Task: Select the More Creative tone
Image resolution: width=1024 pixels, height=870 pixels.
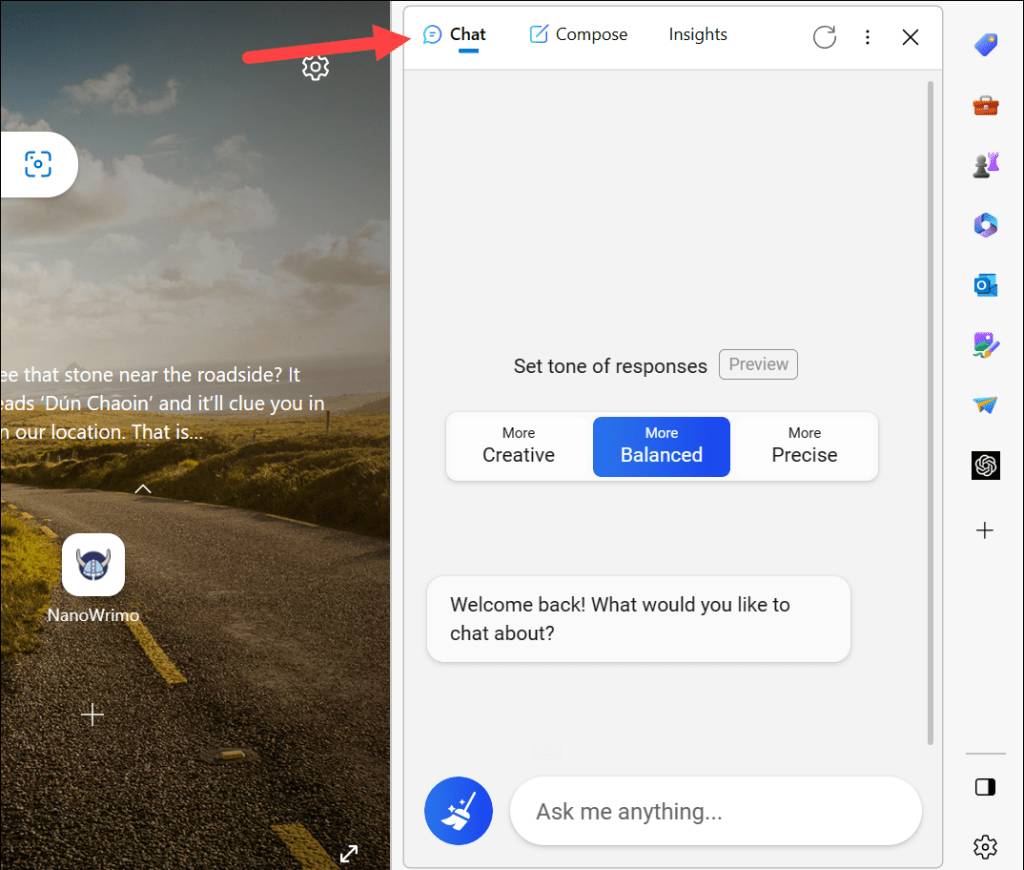Action: pyautogui.click(x=519, y=446)
